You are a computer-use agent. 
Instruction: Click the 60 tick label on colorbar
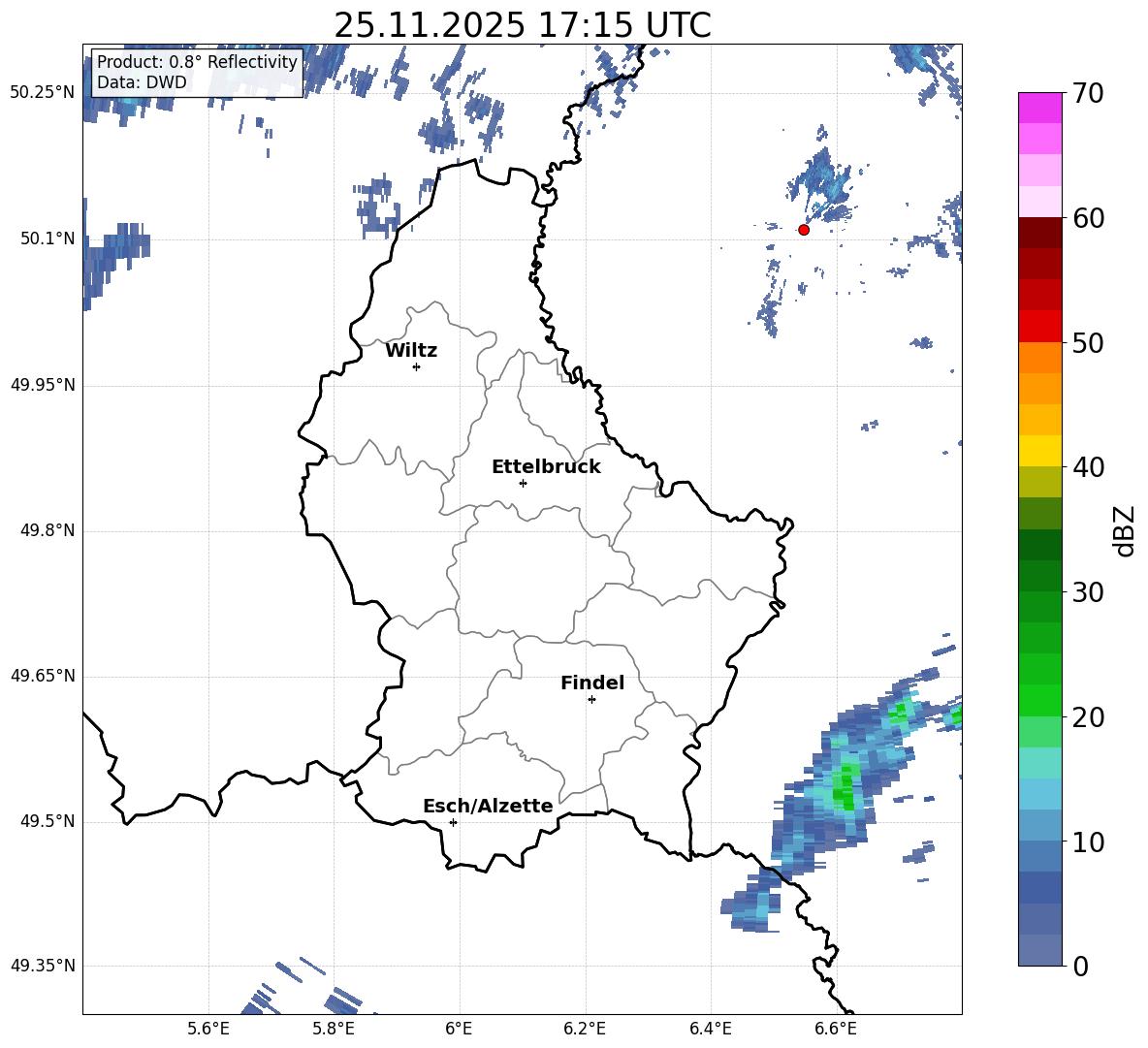[1088, 218]
